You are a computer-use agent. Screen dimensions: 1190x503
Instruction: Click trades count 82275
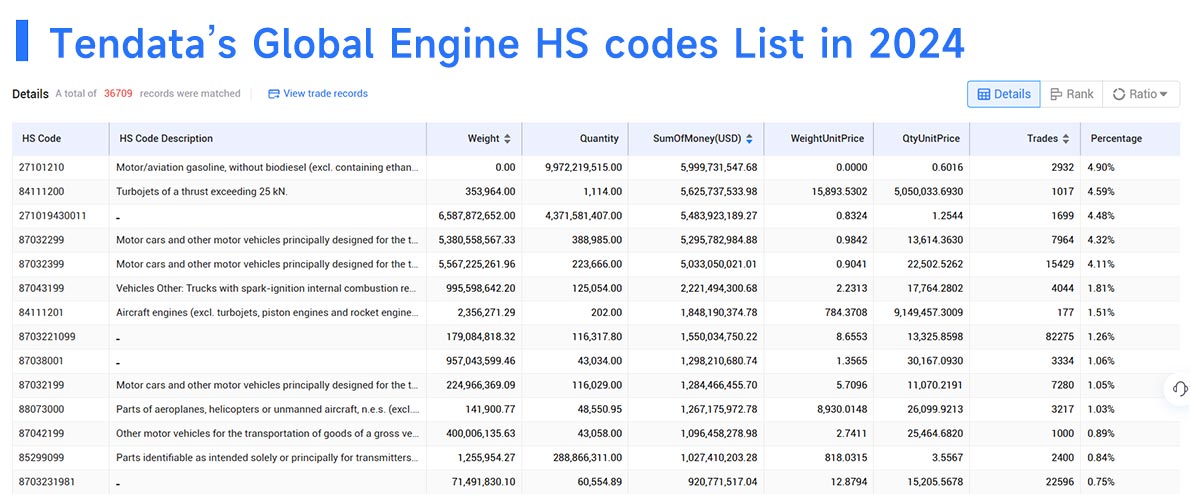pyautogui.click(x=1059, y=336)
